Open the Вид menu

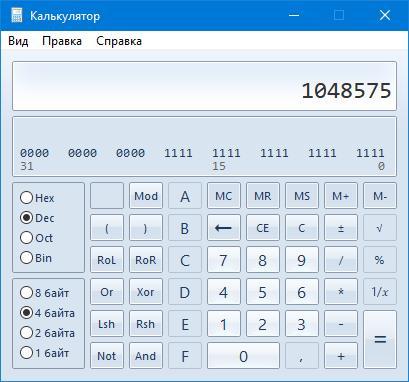[x=18, y=41]
